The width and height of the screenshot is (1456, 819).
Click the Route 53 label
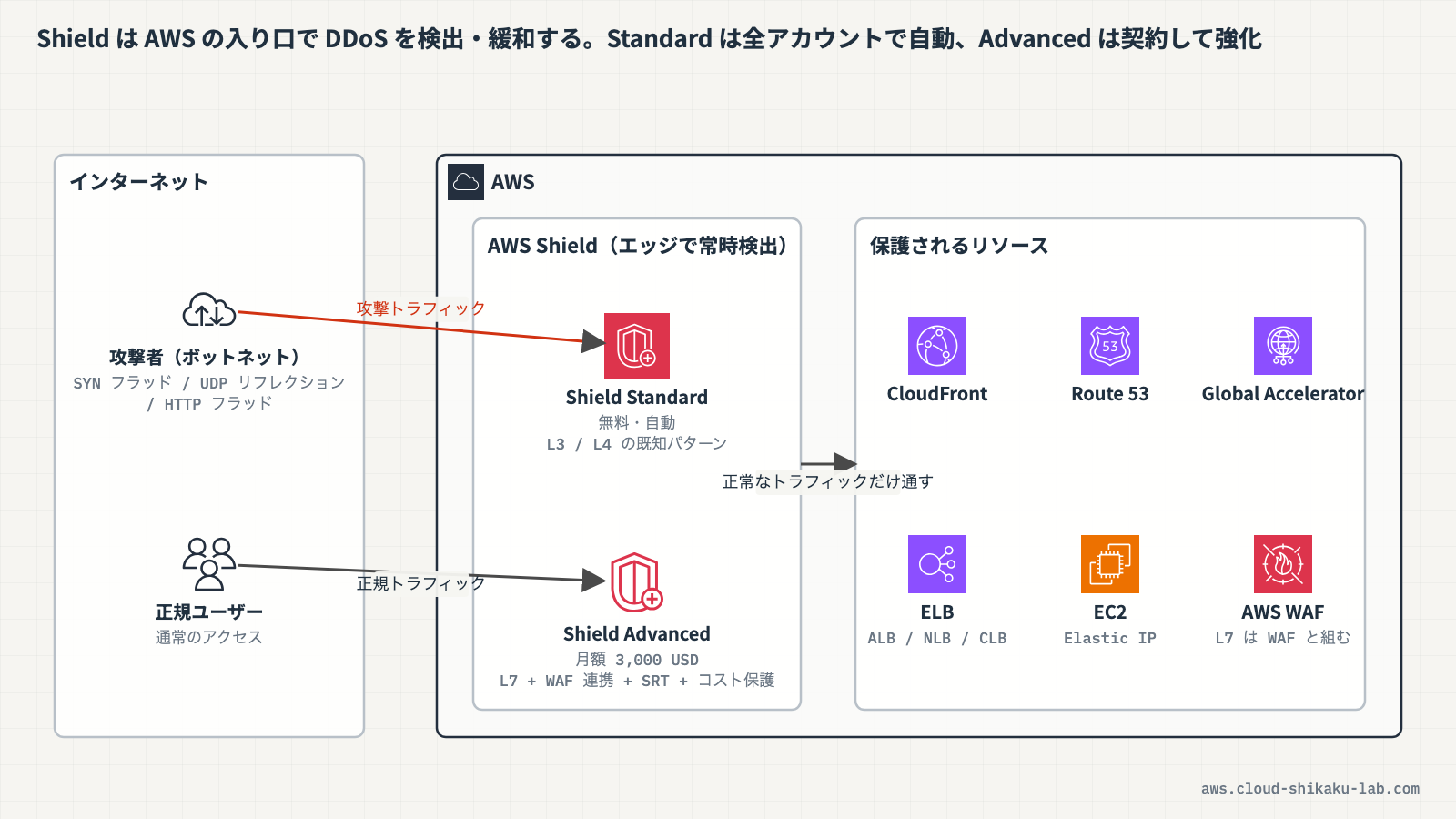[x=1110, y=394]
